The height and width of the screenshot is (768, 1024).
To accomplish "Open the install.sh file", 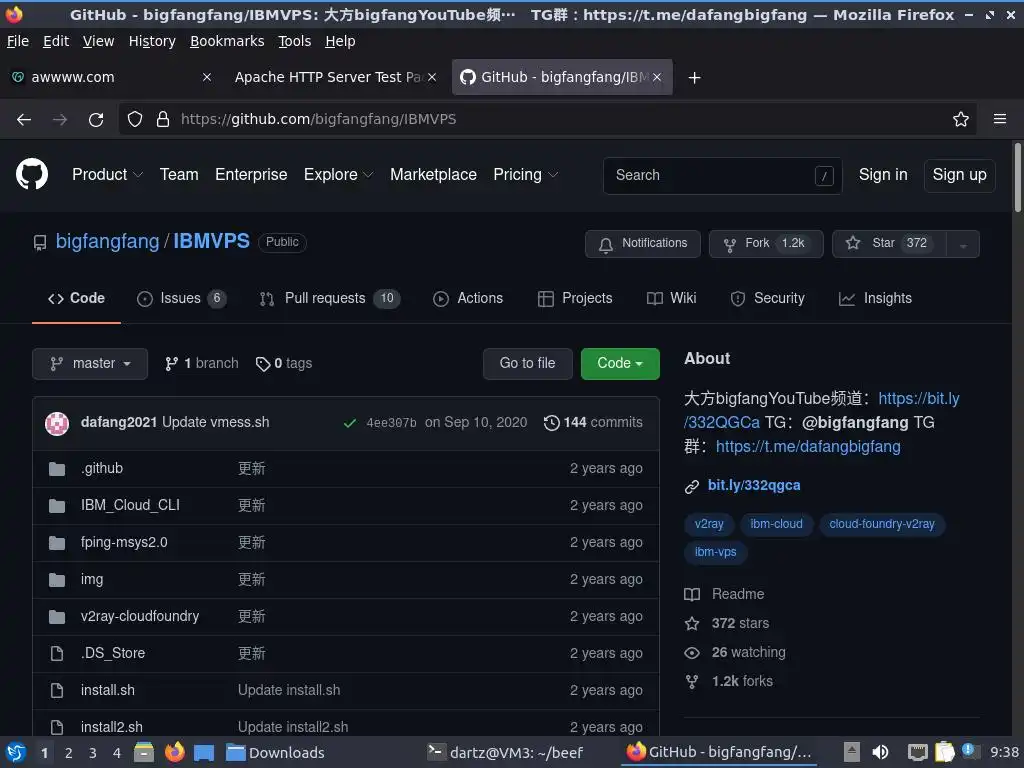I will (108, 690).
